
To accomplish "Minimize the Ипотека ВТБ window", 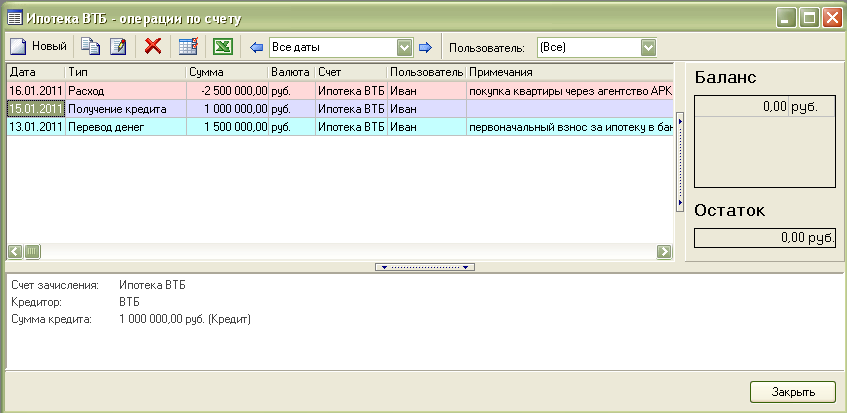I will coord(786,19).
